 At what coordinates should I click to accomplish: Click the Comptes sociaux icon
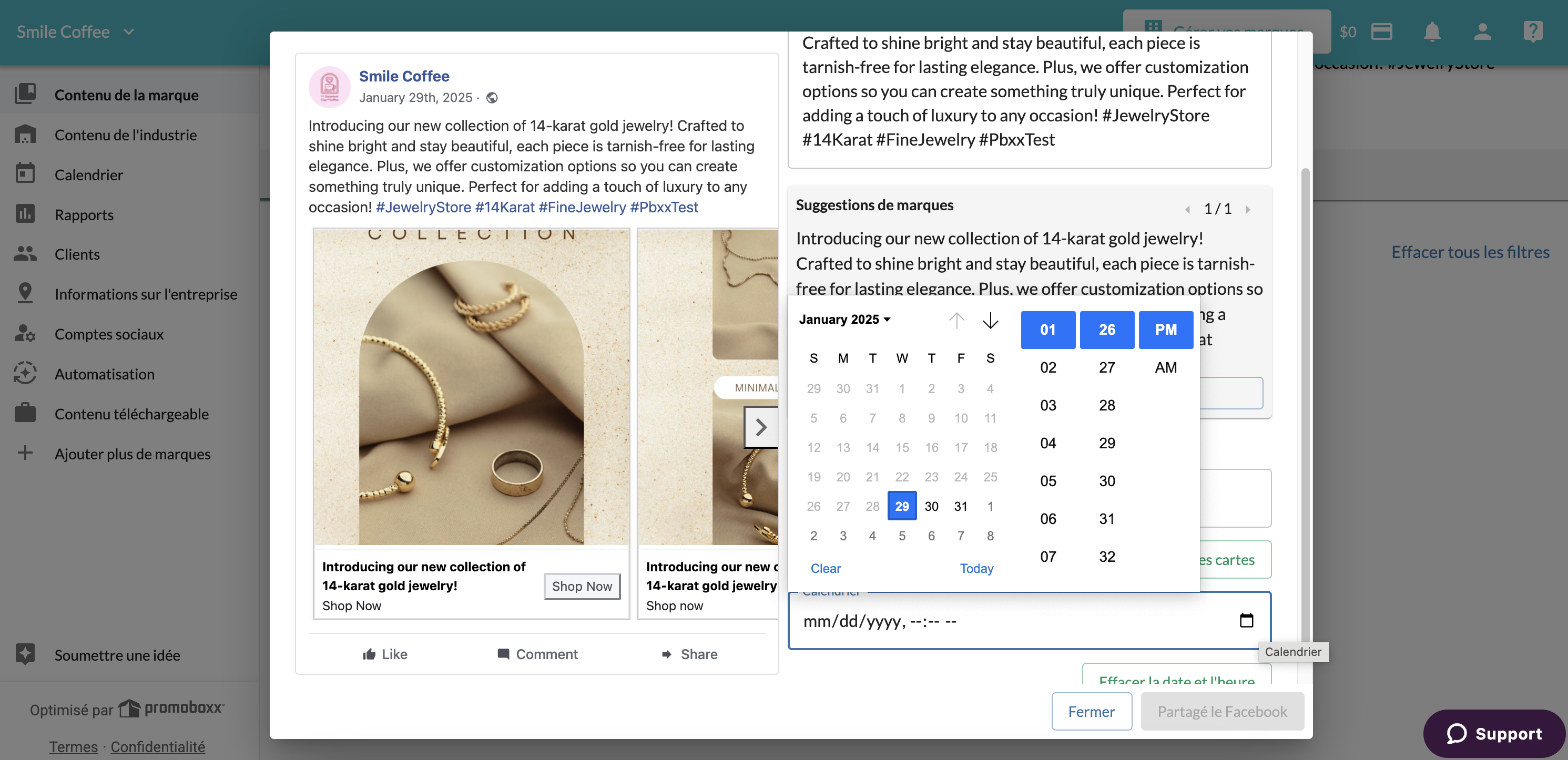click(x=25, y=333)
